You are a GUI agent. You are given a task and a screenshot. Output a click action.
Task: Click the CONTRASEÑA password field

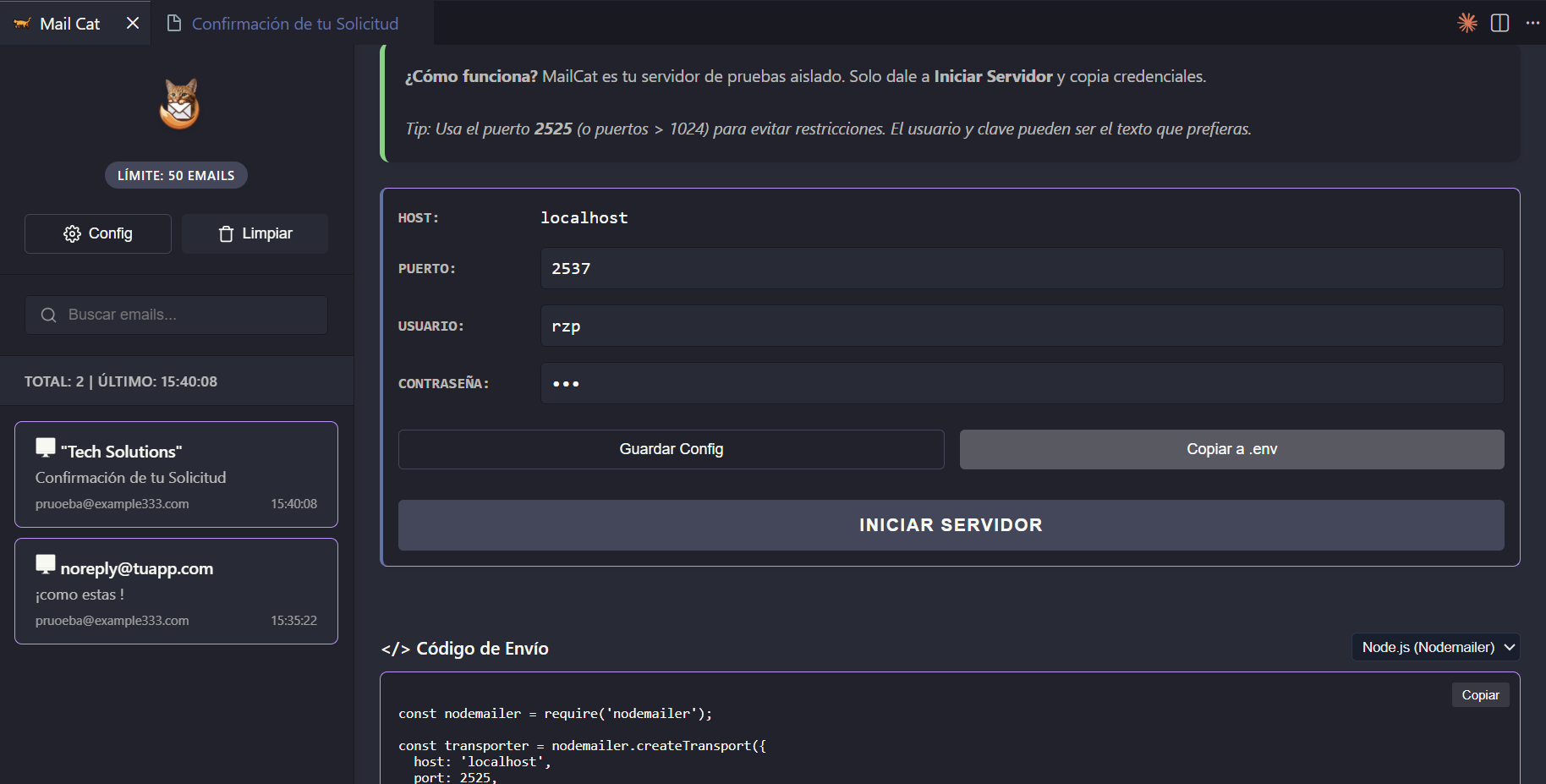pos(1022,383)
